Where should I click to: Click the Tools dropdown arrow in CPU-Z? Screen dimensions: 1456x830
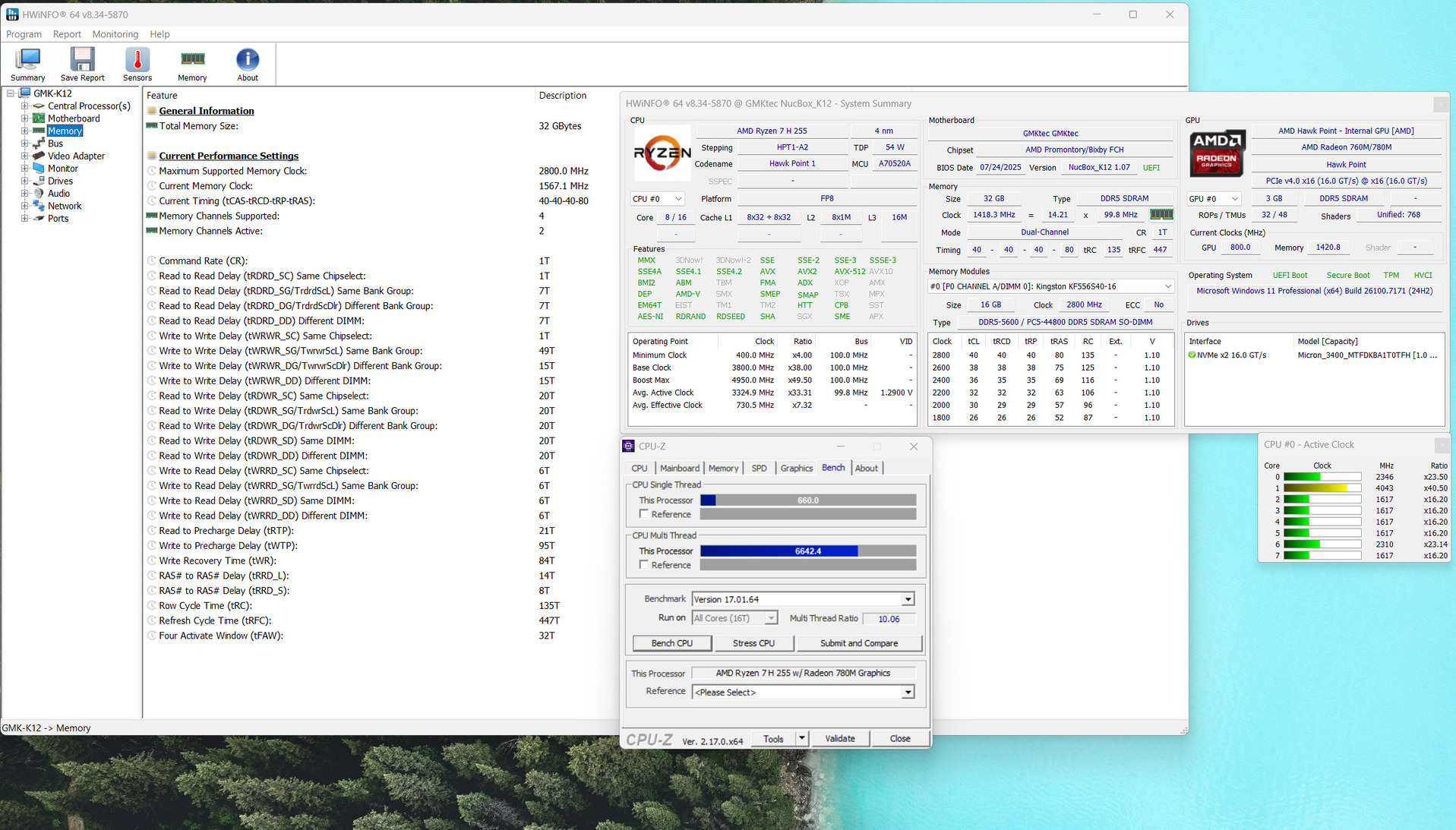pos(801,739)
